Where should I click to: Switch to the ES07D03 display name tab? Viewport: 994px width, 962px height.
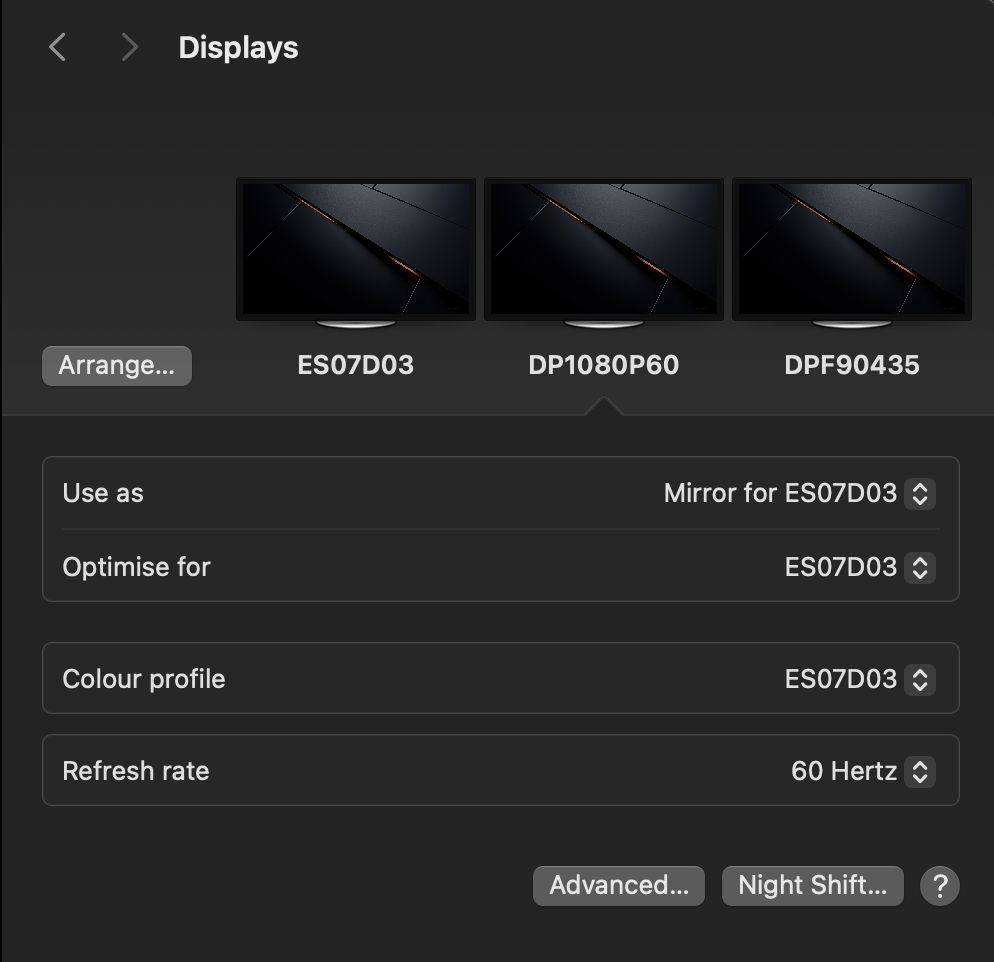[x=356, y=365]
